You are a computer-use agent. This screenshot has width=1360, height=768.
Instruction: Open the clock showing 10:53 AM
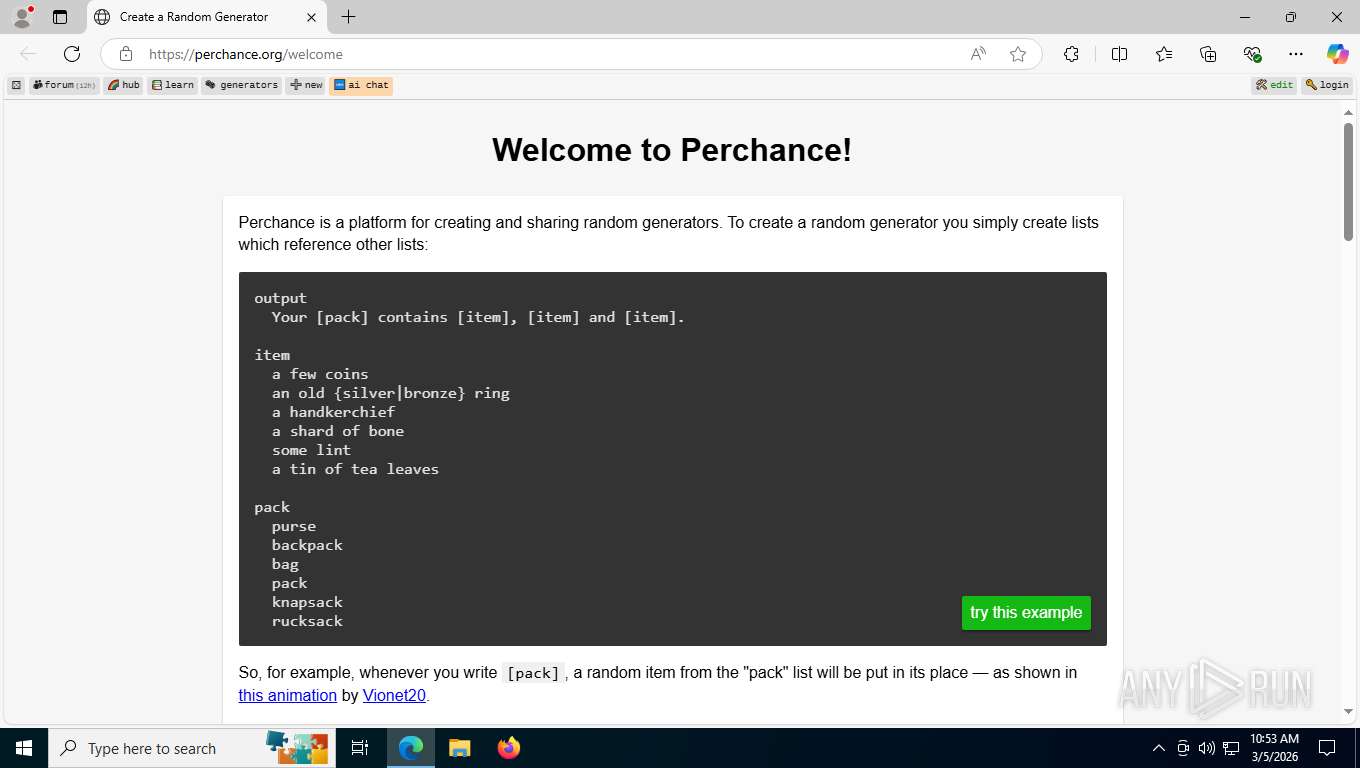click(x=1274, y=748)
